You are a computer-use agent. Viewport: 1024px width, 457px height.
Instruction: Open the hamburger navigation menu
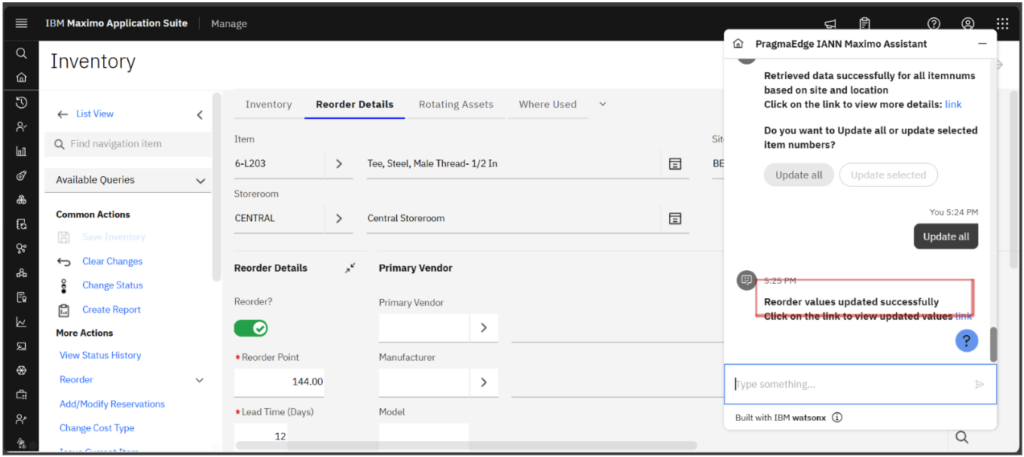(x=21, y=24)
